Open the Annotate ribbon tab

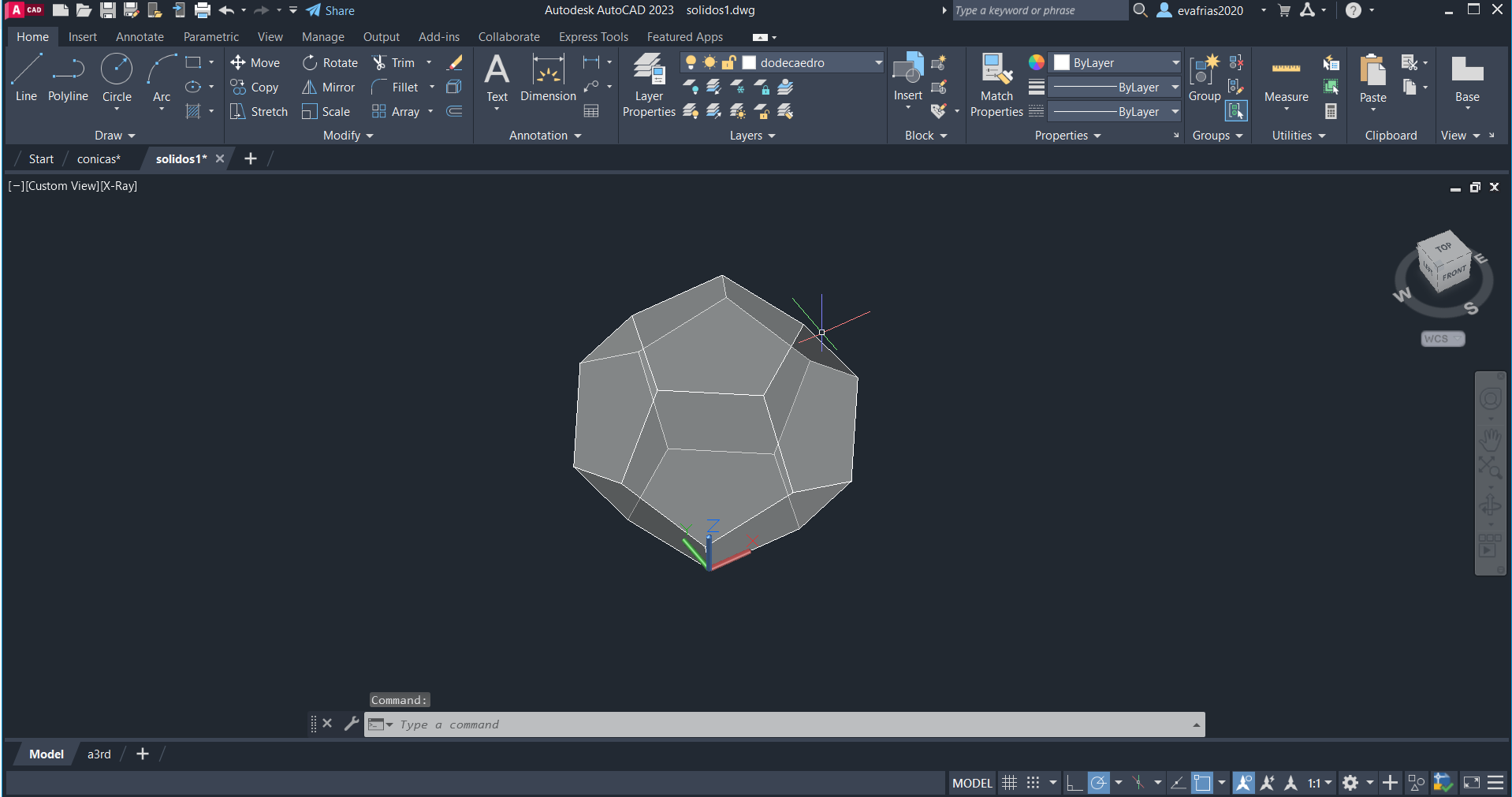tap(140, 37)
